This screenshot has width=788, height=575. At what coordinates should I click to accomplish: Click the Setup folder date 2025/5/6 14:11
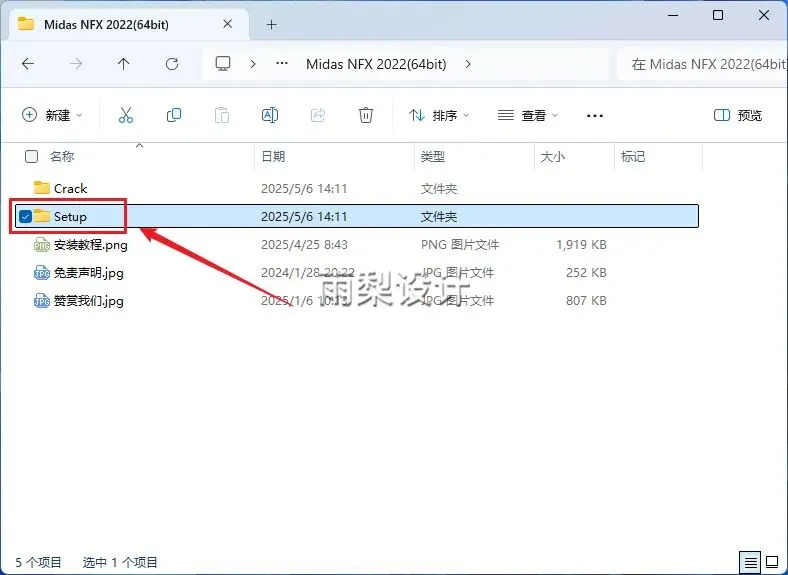304,217
